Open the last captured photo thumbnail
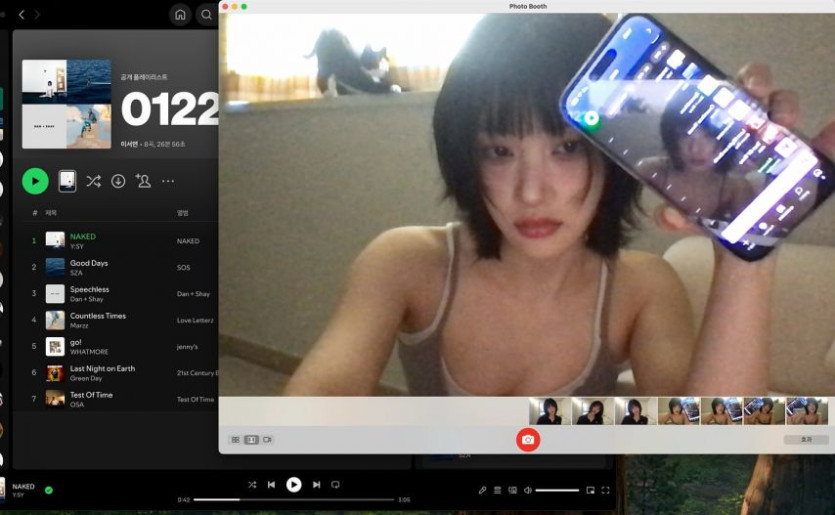The height and width of the screenshot is (515, 835). pos(807,411)
